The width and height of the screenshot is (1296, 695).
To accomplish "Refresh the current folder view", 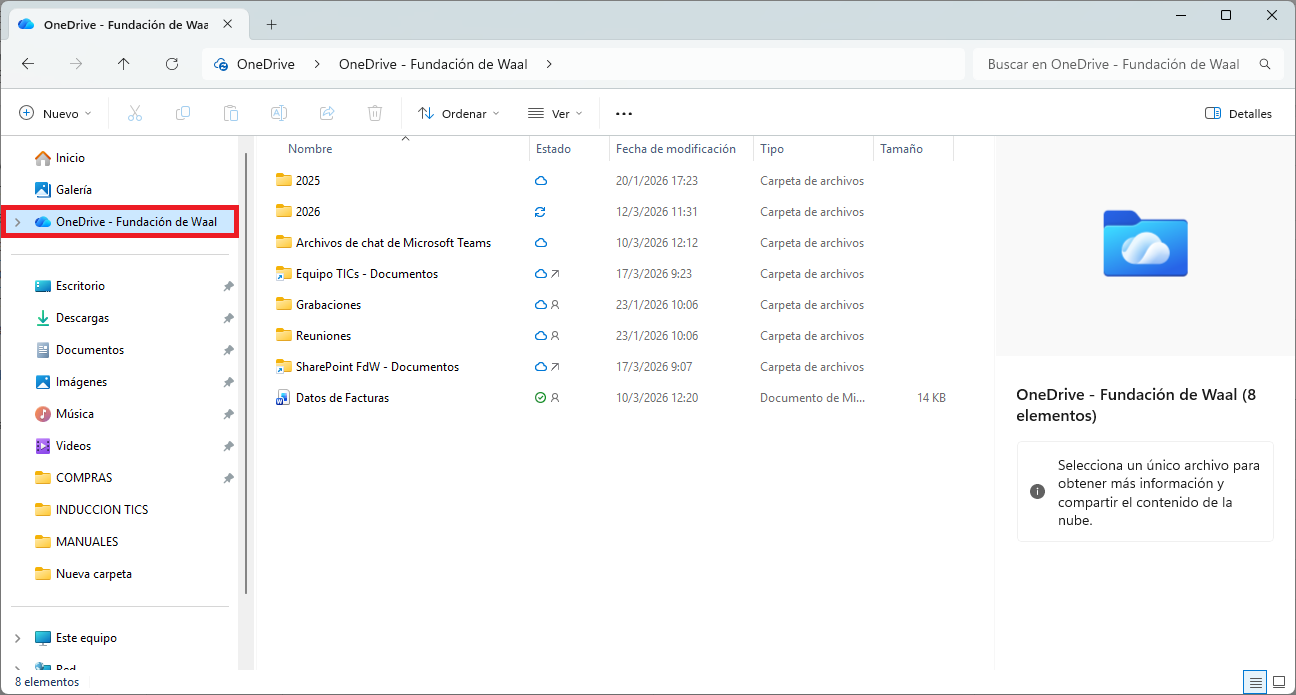I will pyautogui.click(x=172, y=64).
